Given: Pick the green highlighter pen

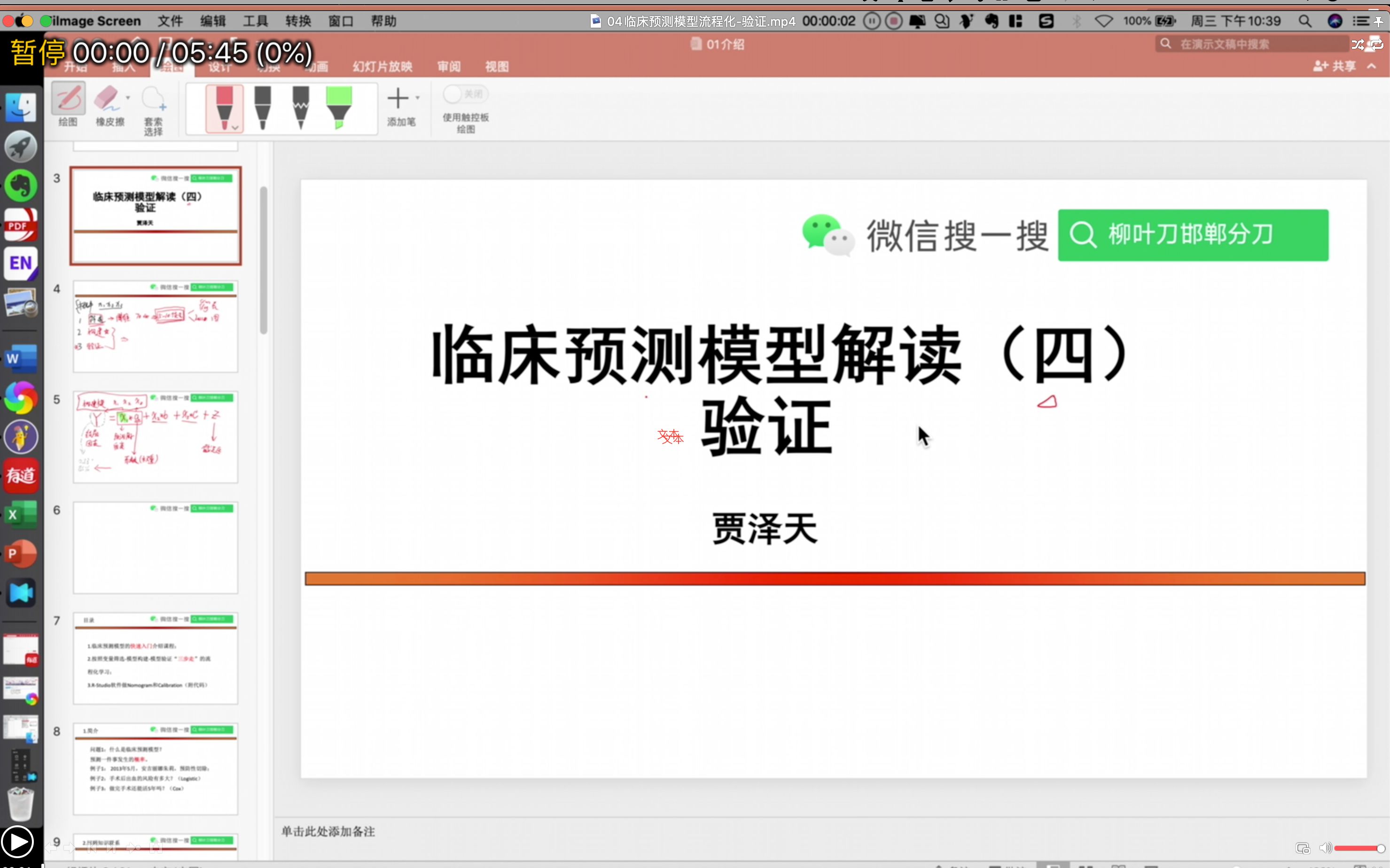Looking at the screenshot, I should tap(338, 108).
